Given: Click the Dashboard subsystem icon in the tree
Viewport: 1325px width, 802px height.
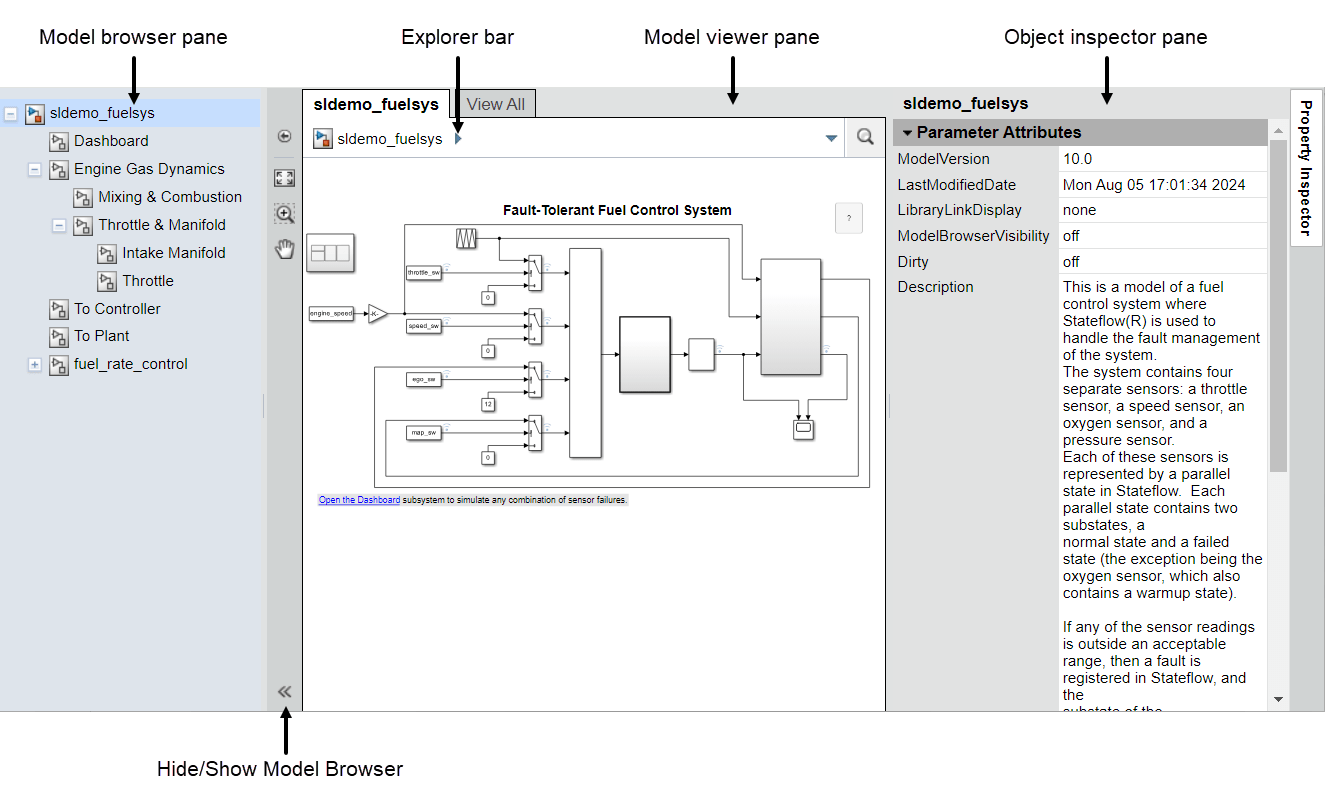Looking at the screenshot, I should click(x=58, y=140).
